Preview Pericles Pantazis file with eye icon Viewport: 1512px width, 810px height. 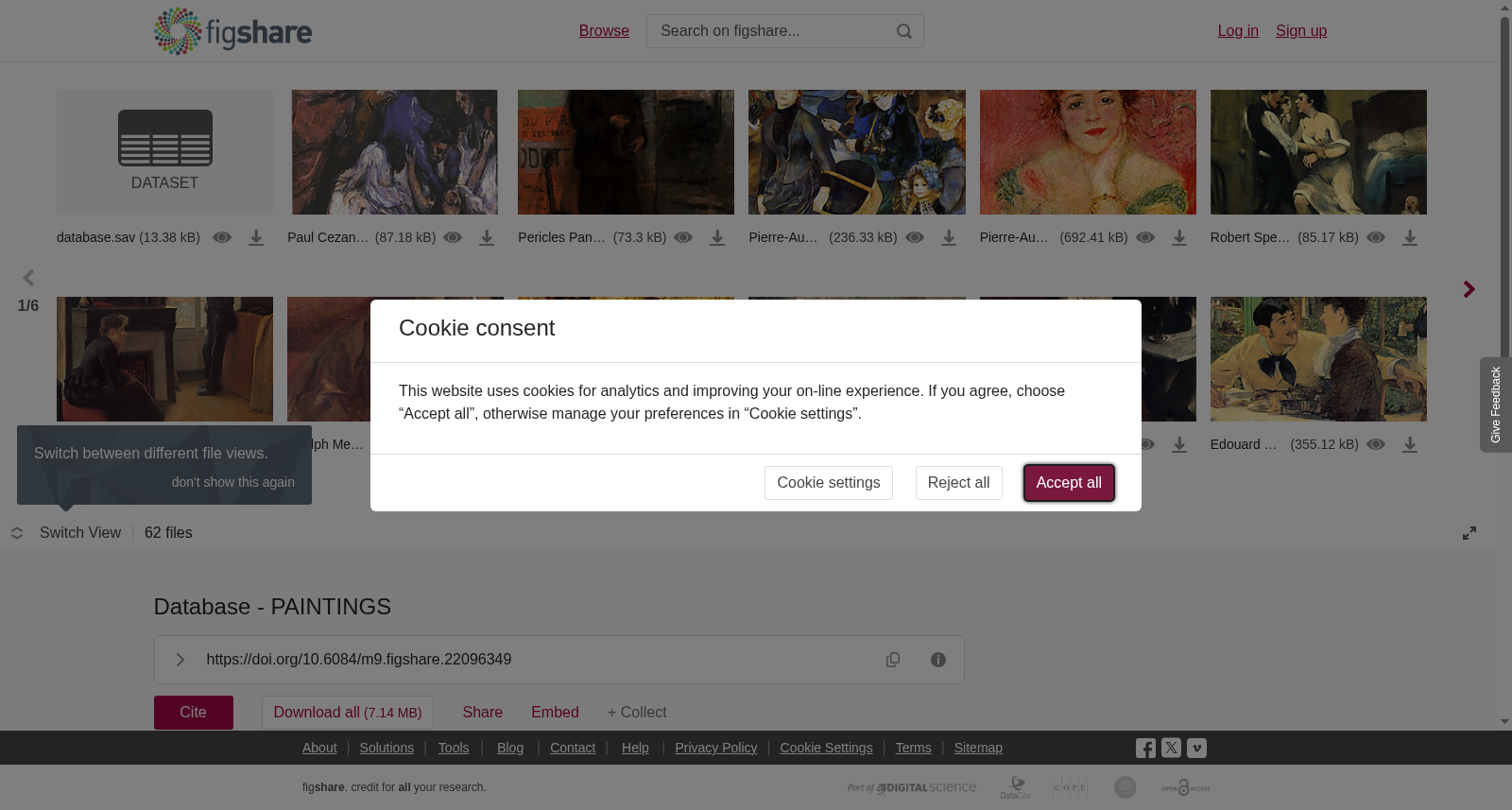click(683, 237)
